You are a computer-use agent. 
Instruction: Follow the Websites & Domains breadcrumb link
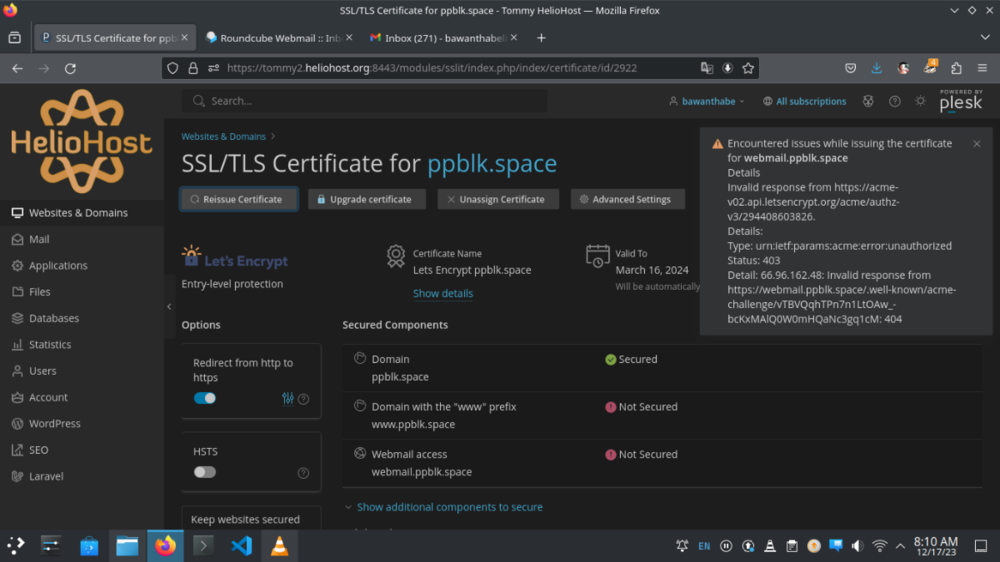tap(223, 137)
